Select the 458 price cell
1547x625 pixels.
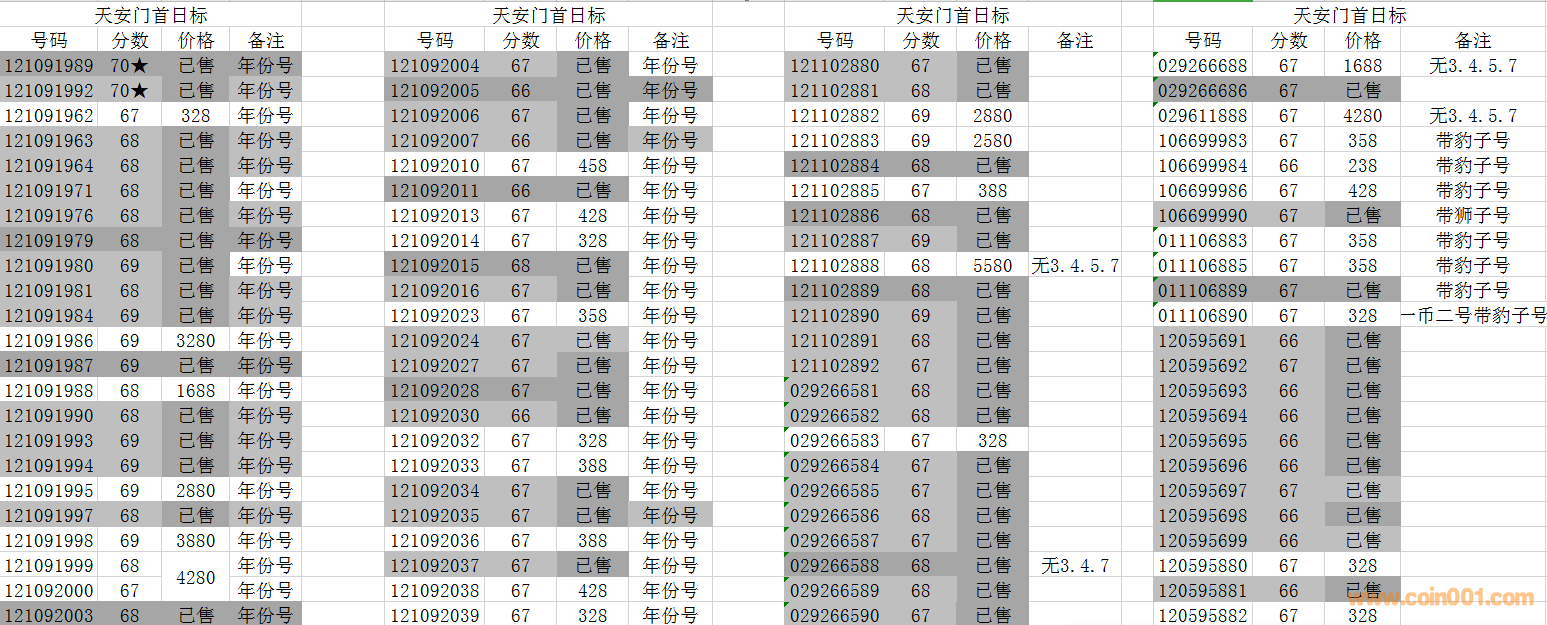point(592,166)
